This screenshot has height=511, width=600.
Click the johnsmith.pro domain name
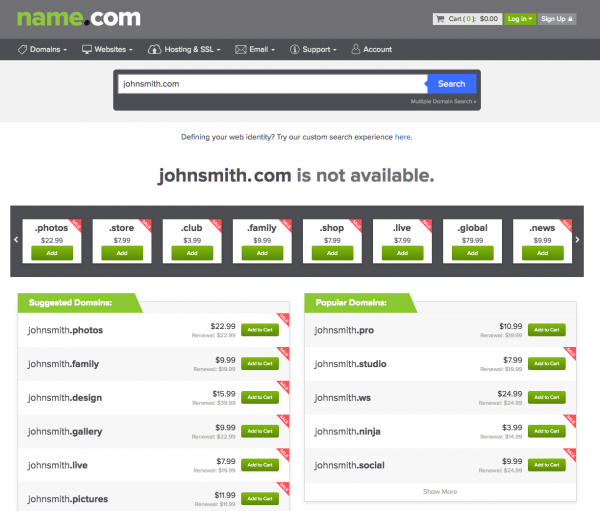[344, 330]
